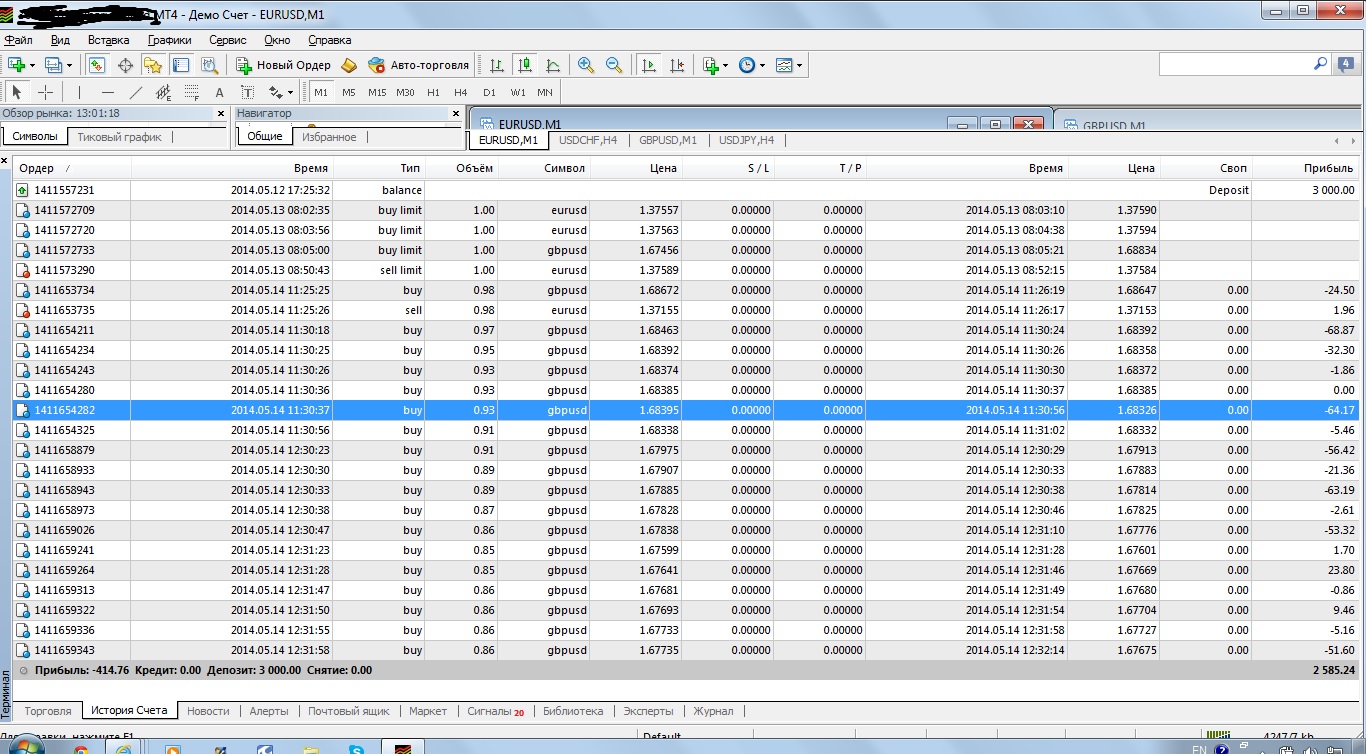The image size is (1366, 754).
Task: Click the Fibonacci retracement tool icon
Action: pyautogui.click(x=192, y=92)
